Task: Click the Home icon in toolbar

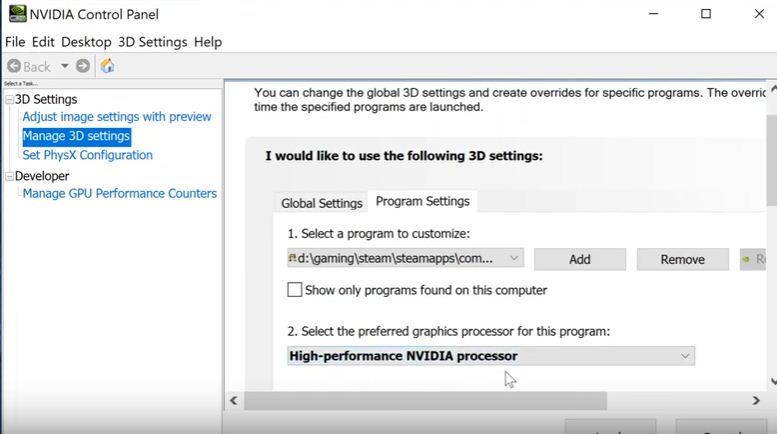Action: [x=107, y=66]
